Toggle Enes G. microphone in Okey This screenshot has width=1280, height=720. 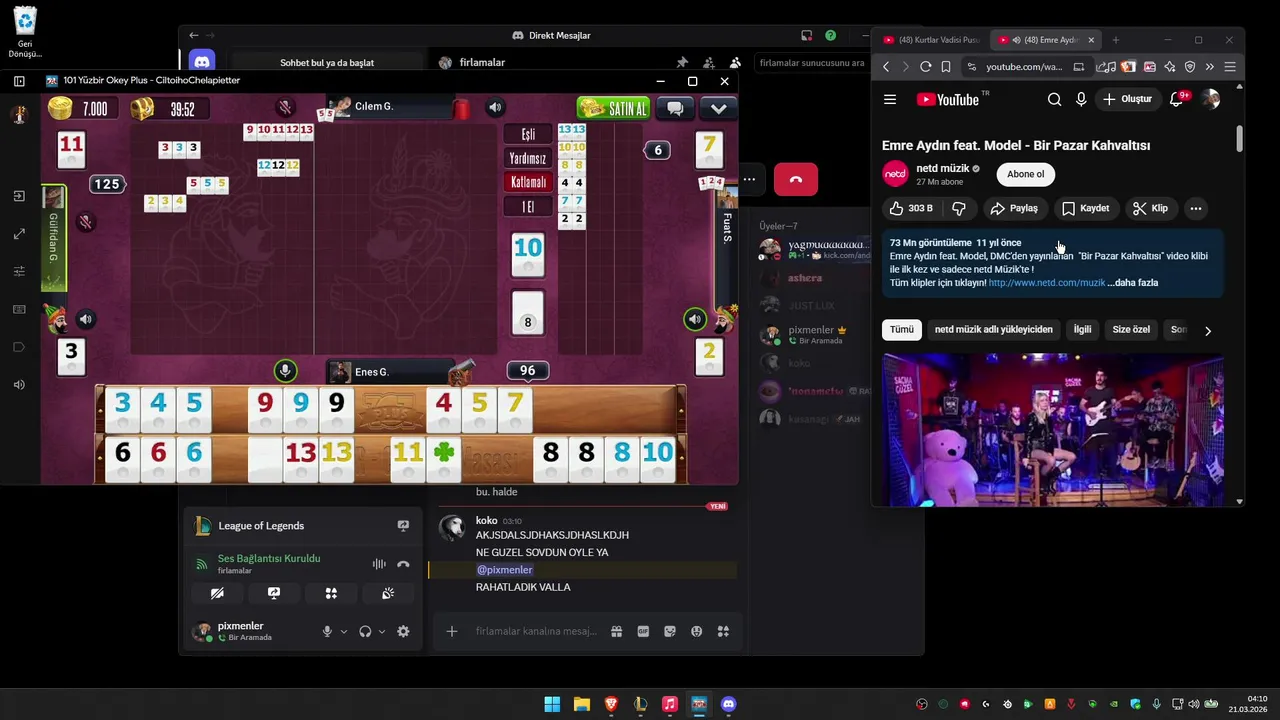pos(285,372)
